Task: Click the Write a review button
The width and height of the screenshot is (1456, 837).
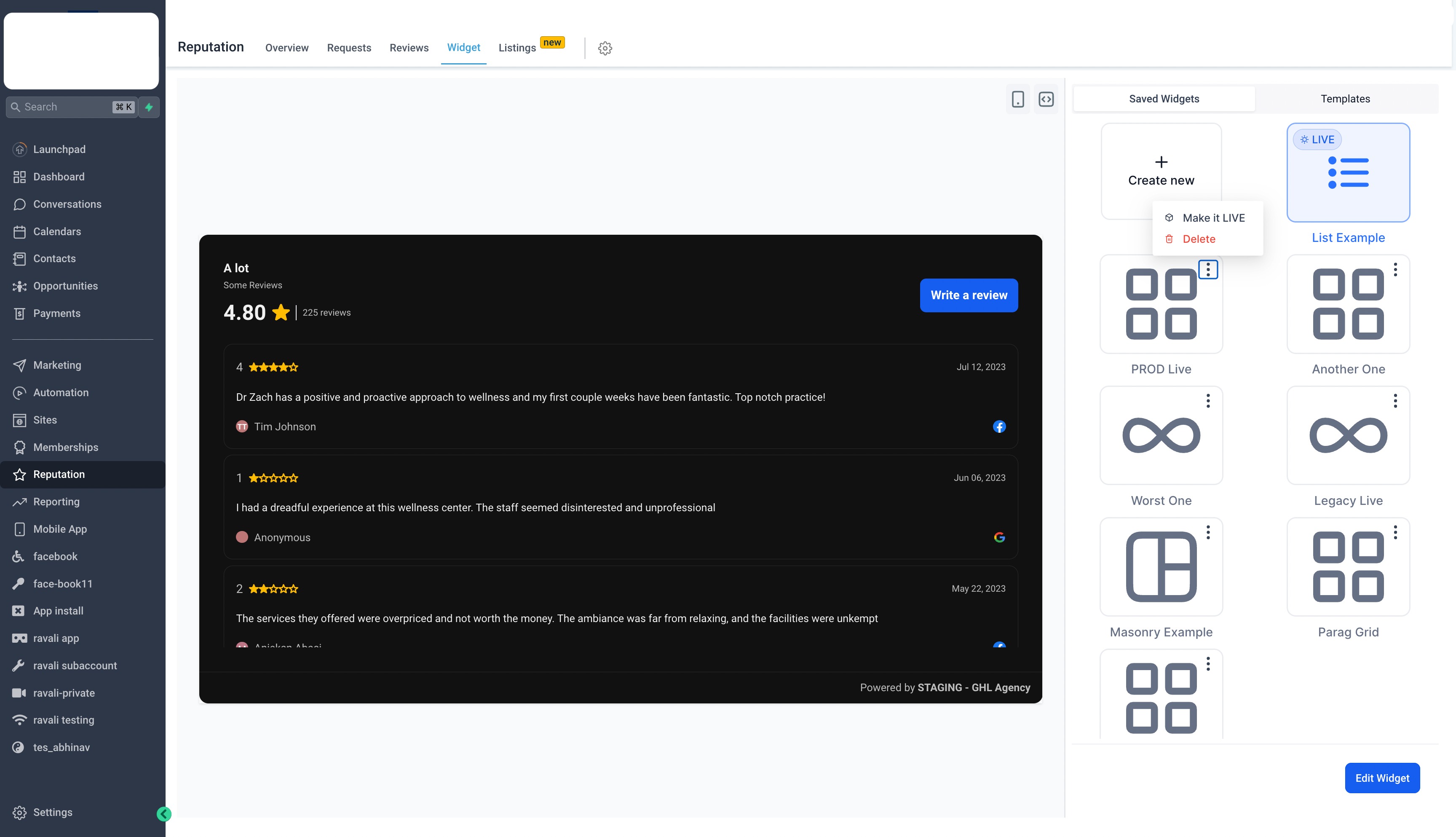Action: pos(969,295)
